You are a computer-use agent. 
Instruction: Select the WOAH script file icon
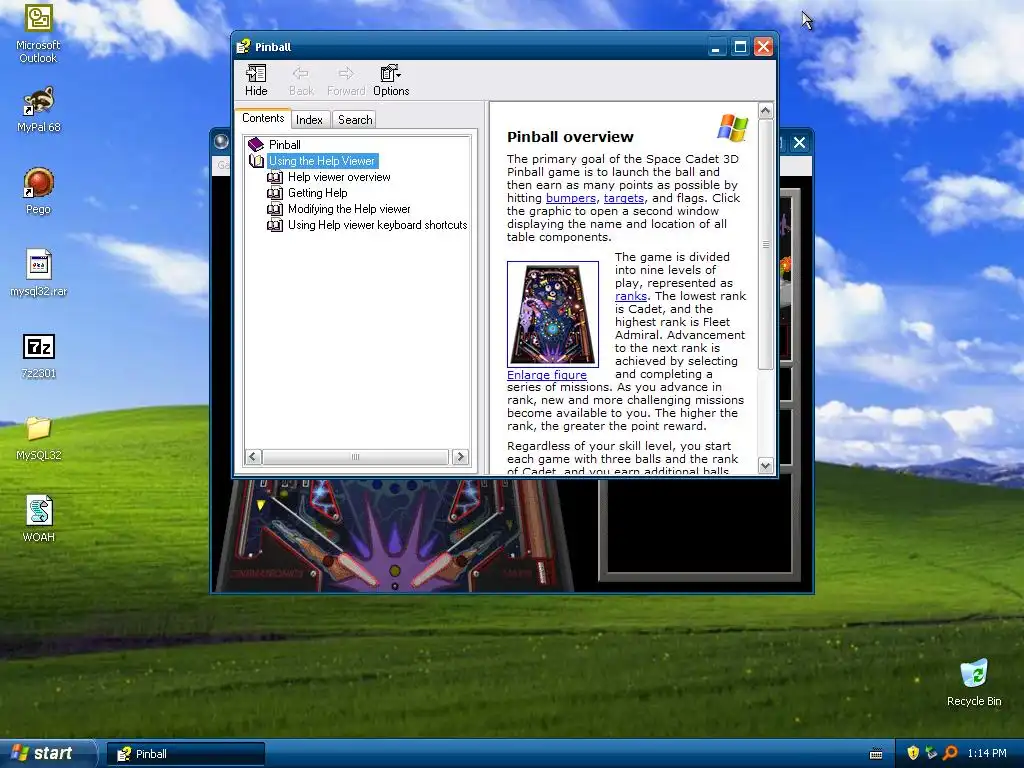[38, 519]
